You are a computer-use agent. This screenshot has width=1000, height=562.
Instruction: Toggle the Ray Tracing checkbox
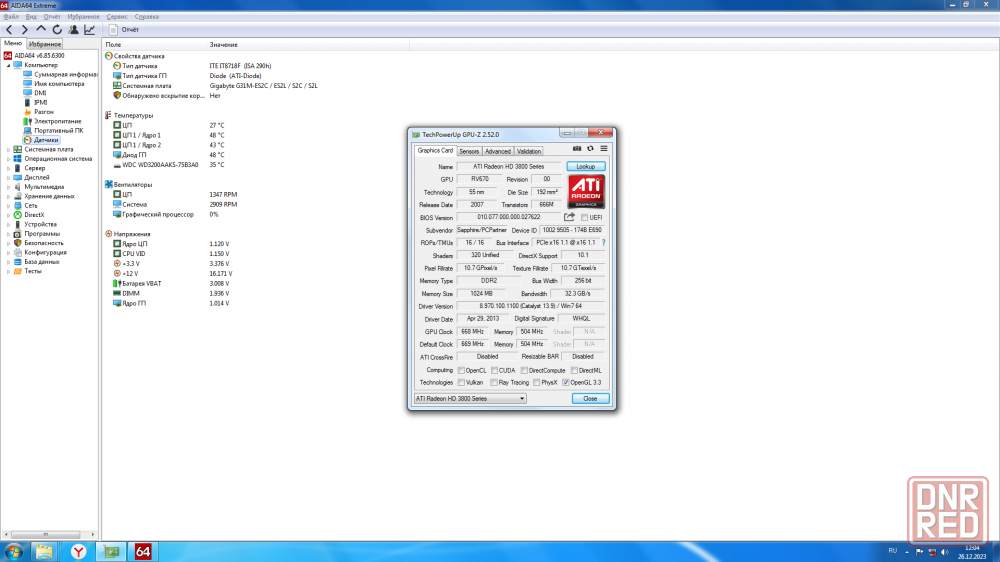pyautogui.click(x=494, y=383)
